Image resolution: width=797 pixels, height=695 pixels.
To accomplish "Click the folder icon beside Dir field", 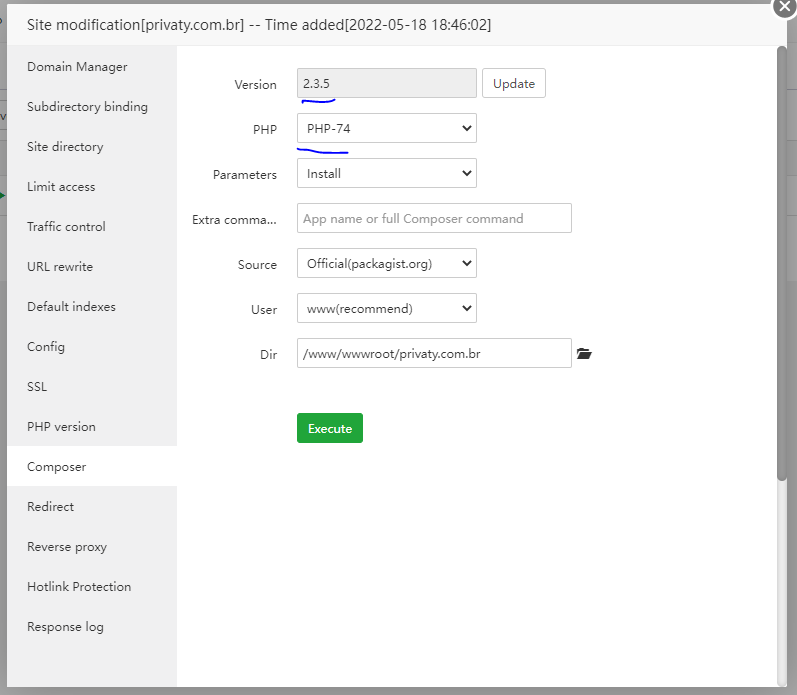I will (585, 354).
